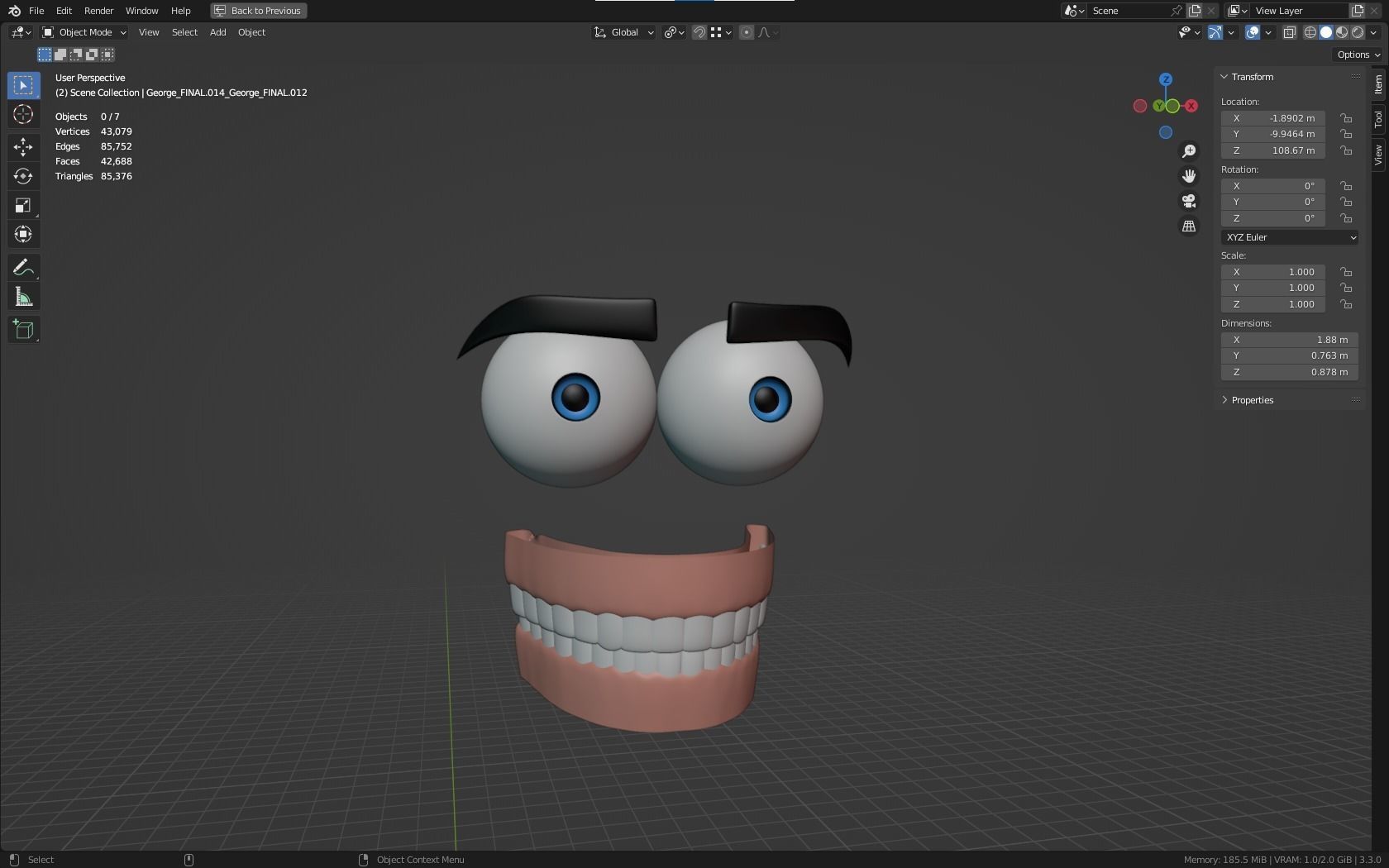Lock the Scale Y value
This screenshot has height=868, width=1389.
pyautogui.click(x=1346, y=288)
